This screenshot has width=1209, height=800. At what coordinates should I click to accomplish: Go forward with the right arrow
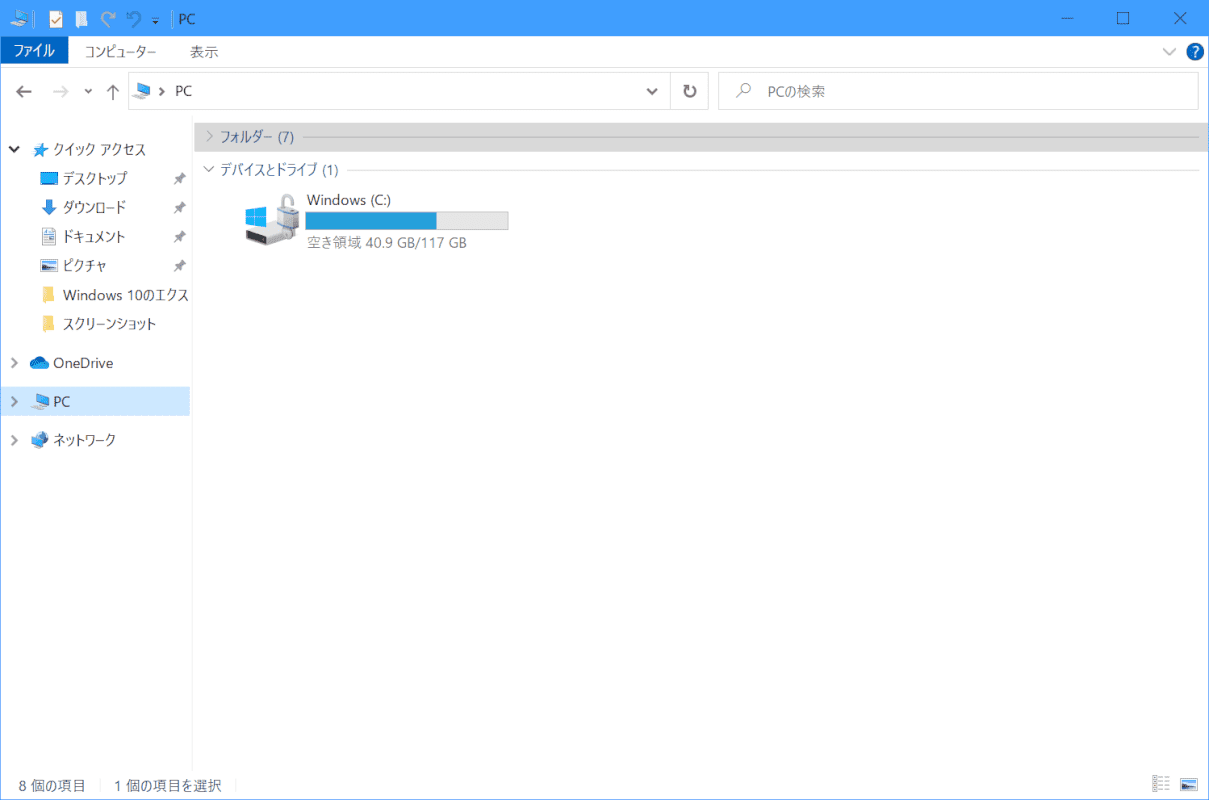[x=60, y=91]
